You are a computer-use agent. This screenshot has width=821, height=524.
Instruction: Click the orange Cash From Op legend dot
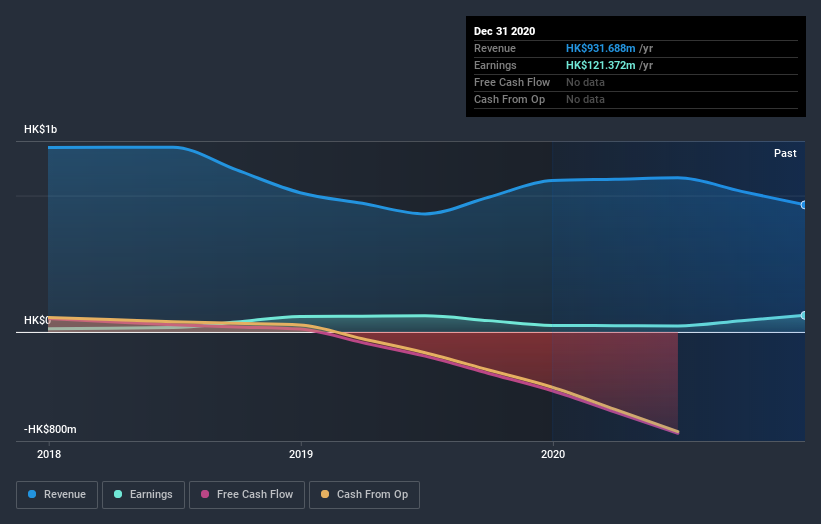(x=325, y=494)
